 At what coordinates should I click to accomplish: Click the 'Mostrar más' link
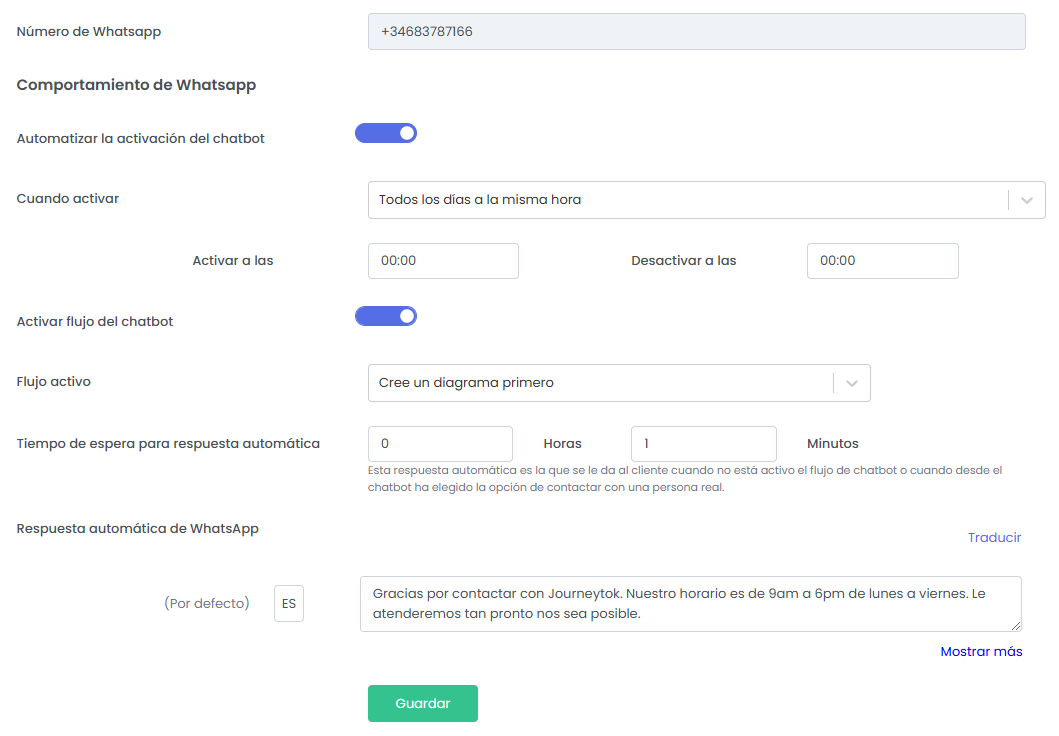[981, 652]
